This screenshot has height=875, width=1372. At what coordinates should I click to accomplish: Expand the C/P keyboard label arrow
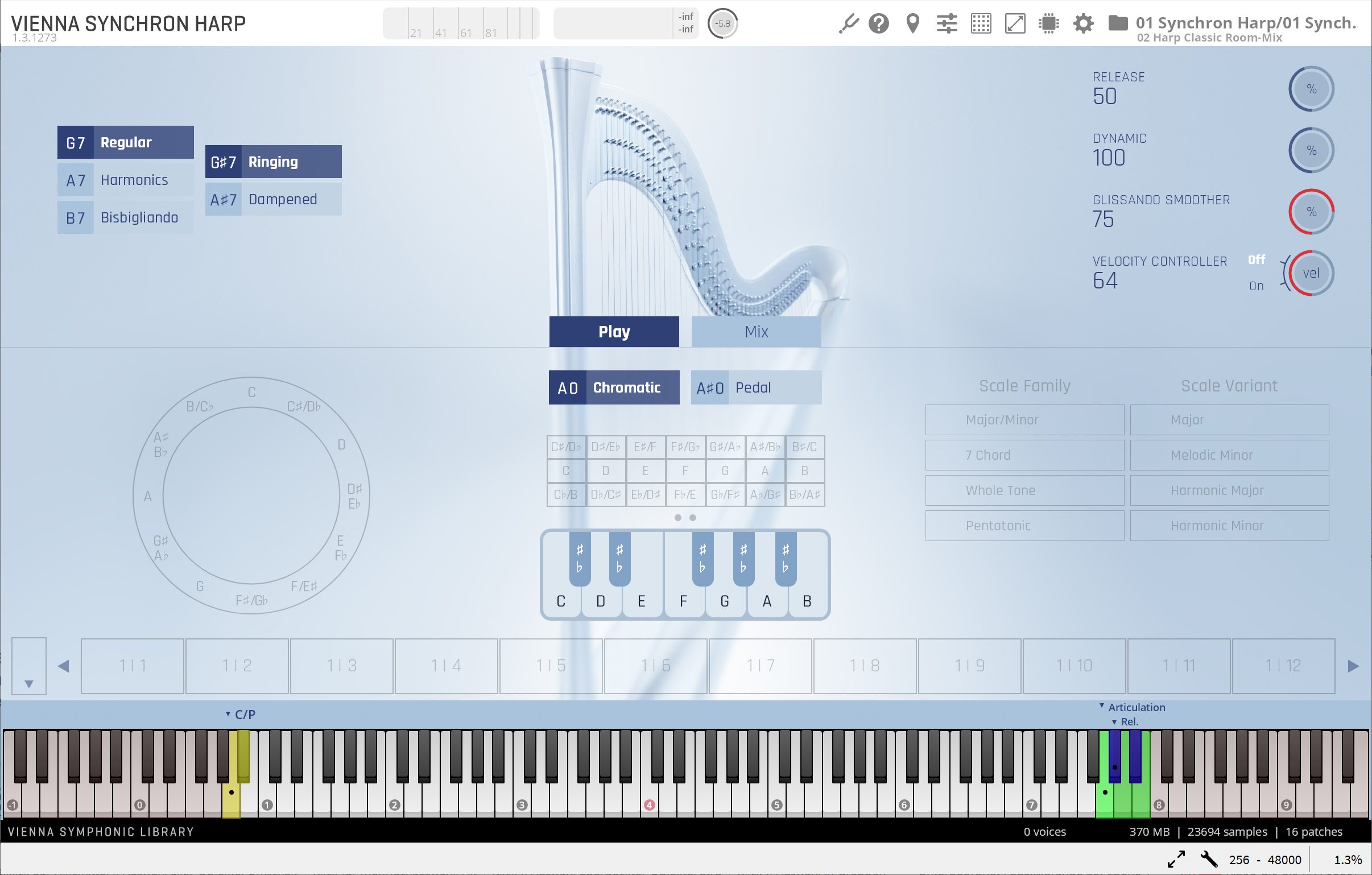point(228,713)
